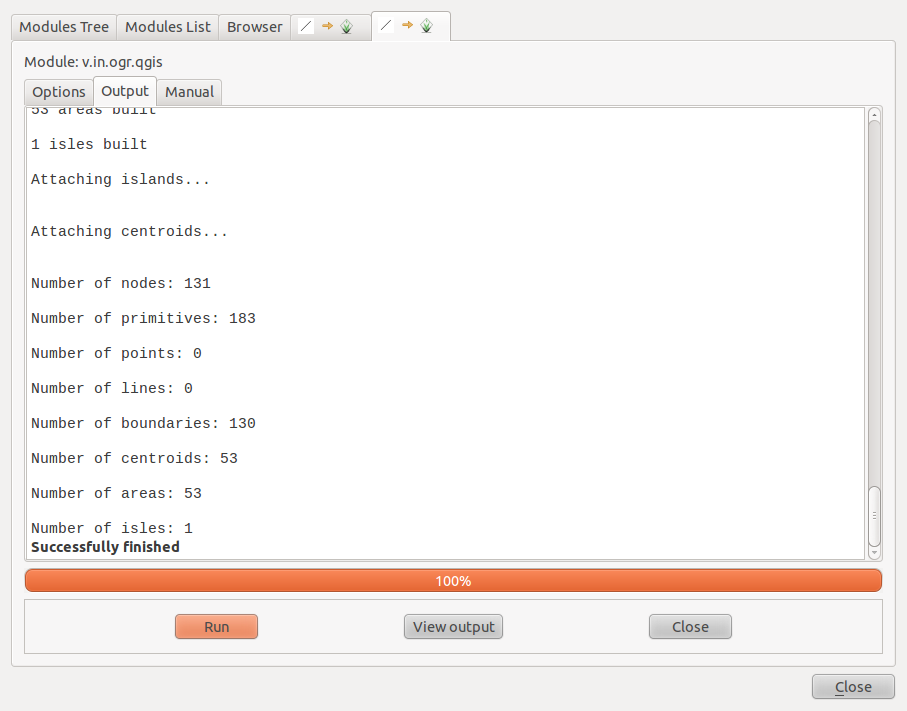Show the module Options tab
This screenshot has height=711, width=907.
pos(59,92)
